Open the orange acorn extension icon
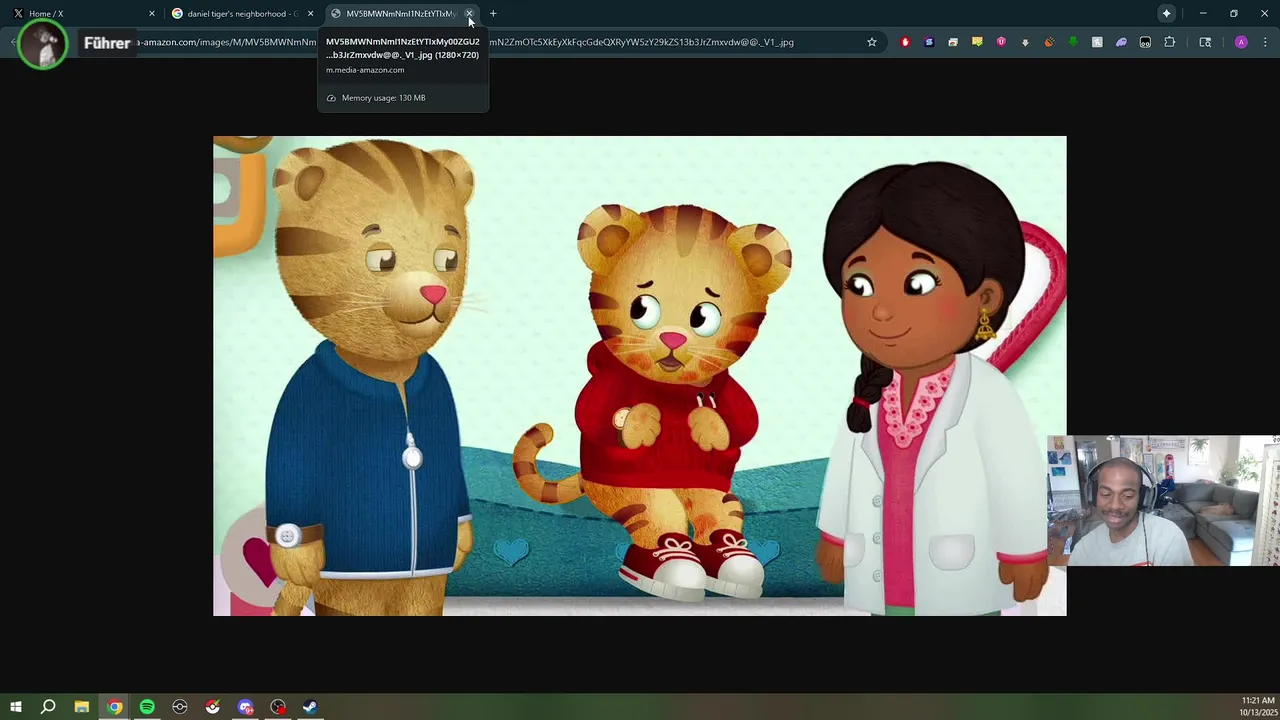The image size is (1280, 720). click(x=1049, y=42)
